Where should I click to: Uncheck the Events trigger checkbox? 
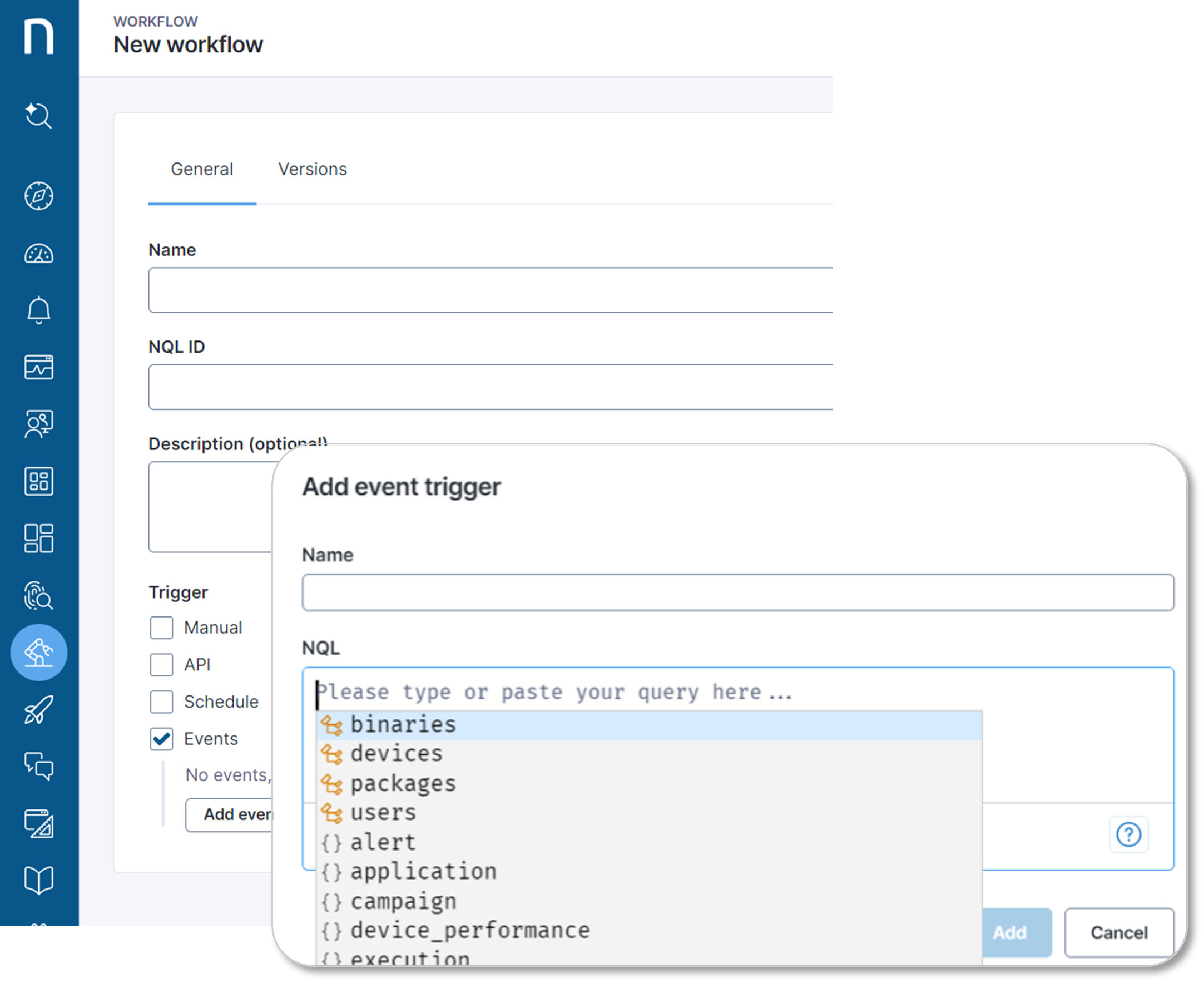(161, 739)
